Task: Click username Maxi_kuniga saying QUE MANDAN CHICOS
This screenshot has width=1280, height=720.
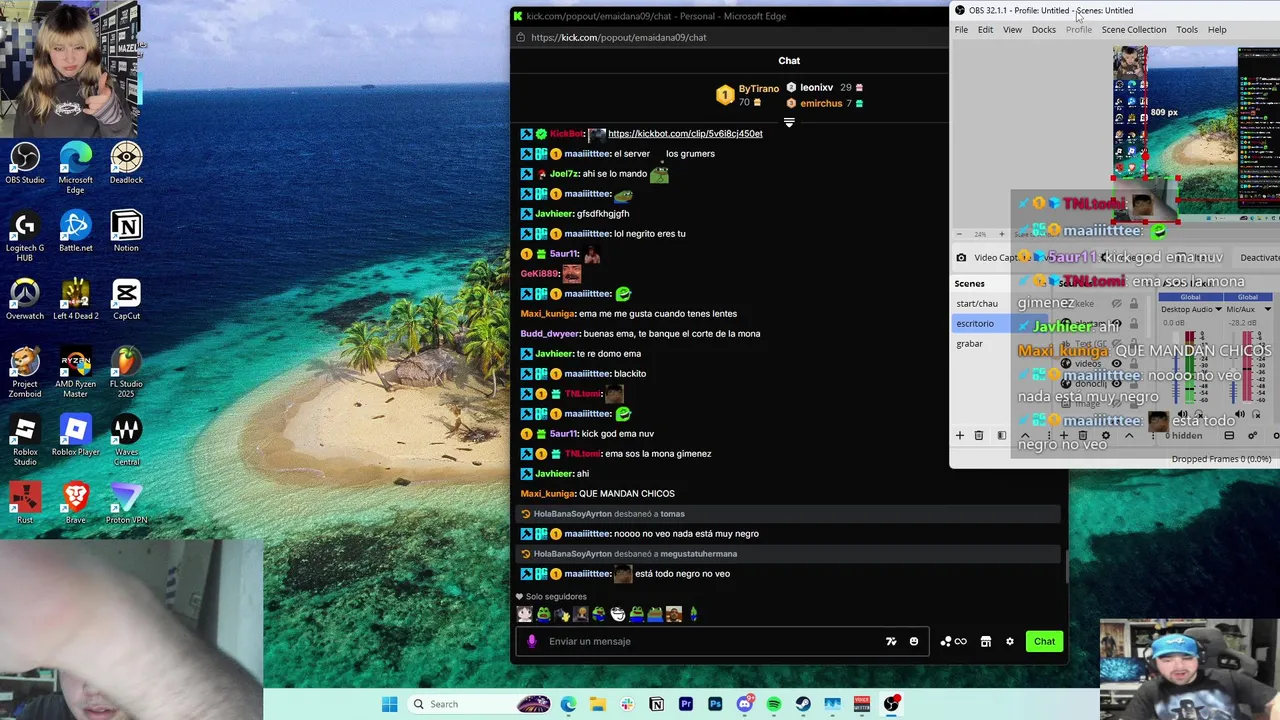Action: (x=548, y=493)
